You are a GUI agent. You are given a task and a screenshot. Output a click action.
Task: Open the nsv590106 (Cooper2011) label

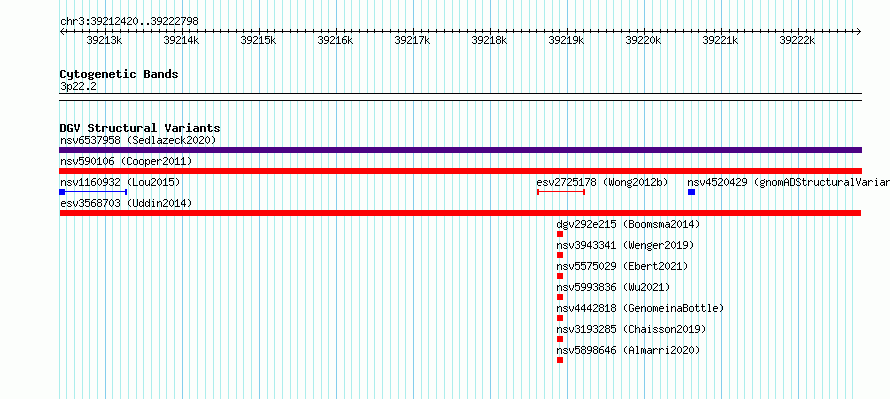point(126,161)
